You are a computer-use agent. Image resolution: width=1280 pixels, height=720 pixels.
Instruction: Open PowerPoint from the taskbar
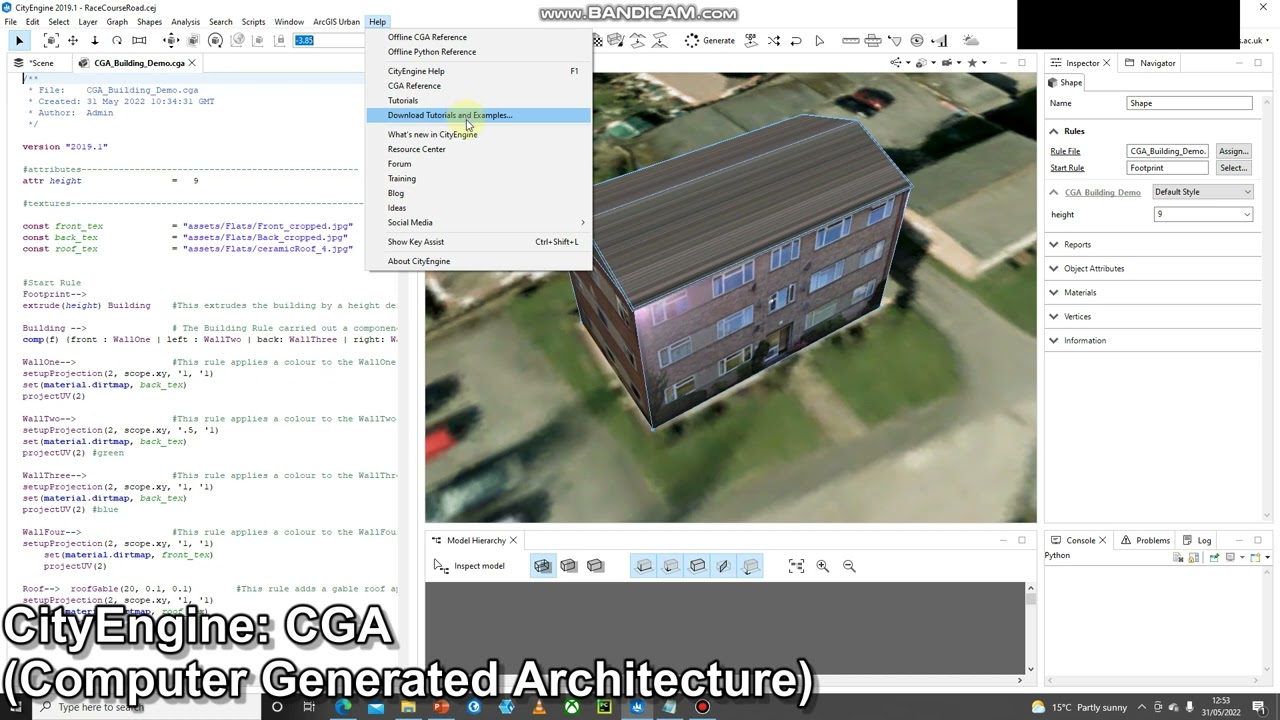[x=441, y=707]
